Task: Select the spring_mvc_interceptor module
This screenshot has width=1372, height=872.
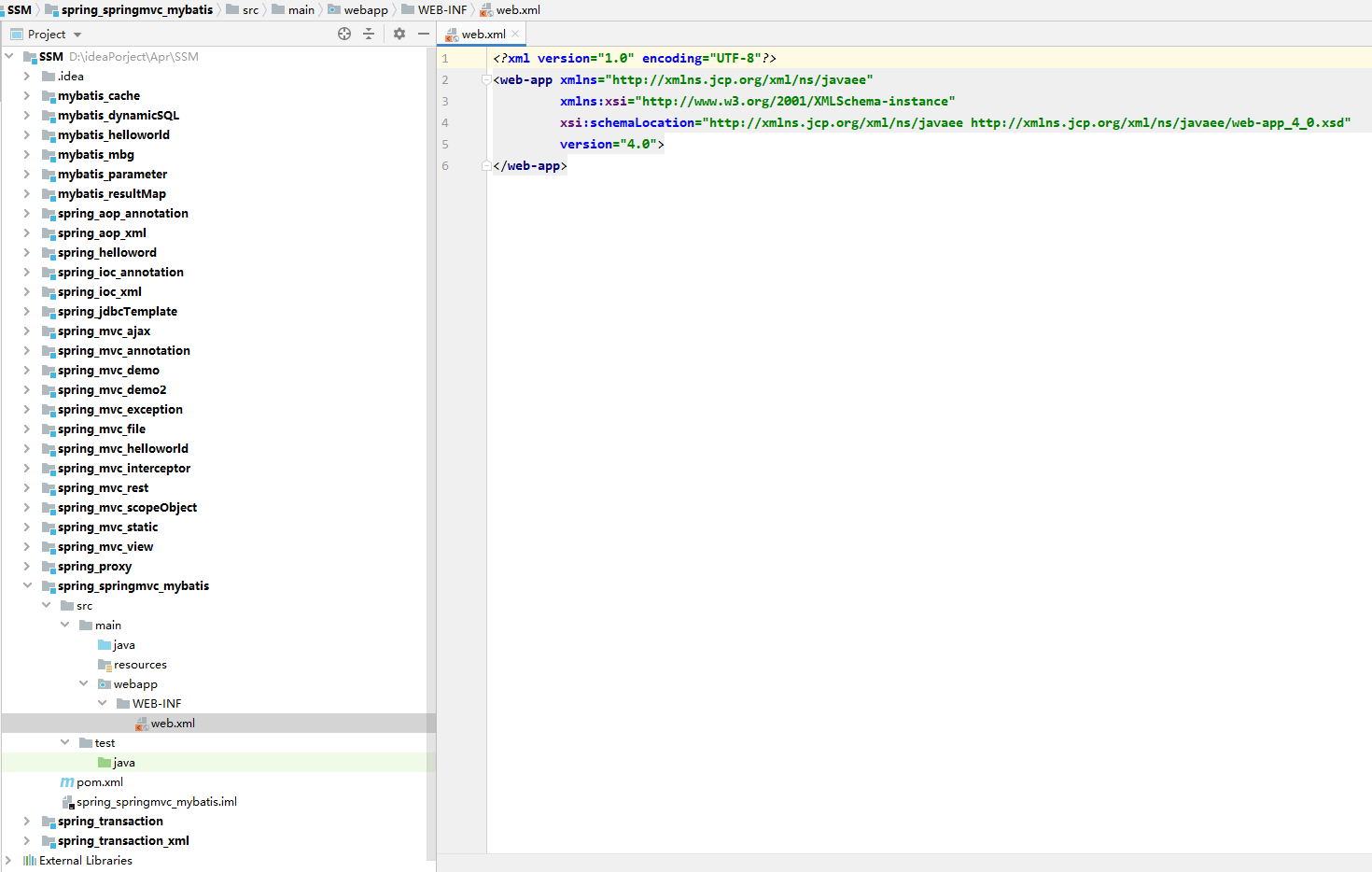Action: (x=123, y=468)
